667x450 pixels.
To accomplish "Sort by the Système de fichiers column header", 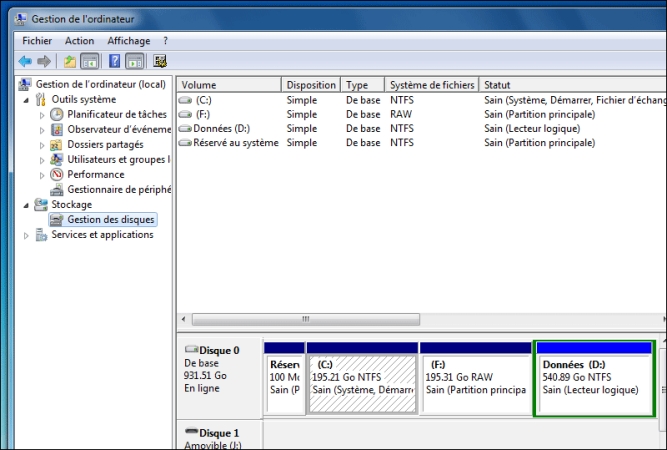I will pyautogui.click(x=431, y=85).
